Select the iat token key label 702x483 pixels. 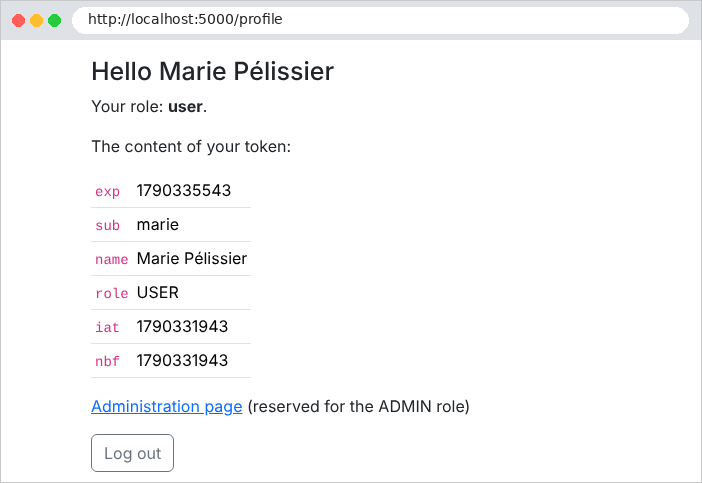[107, 327]
